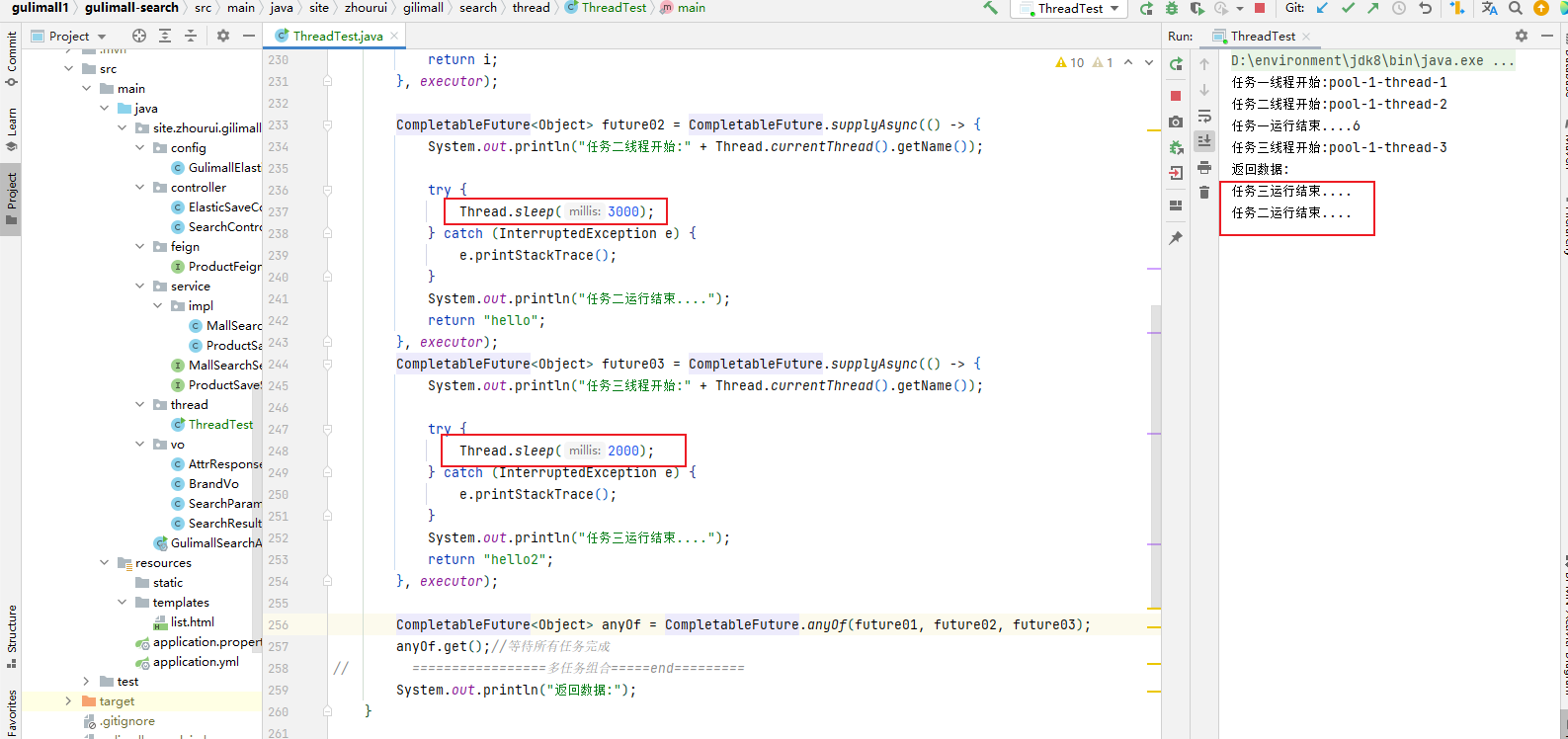Click gulimall-search in the breadcrumb
This screenshot has width=1568, height=739.
[131, 8]
